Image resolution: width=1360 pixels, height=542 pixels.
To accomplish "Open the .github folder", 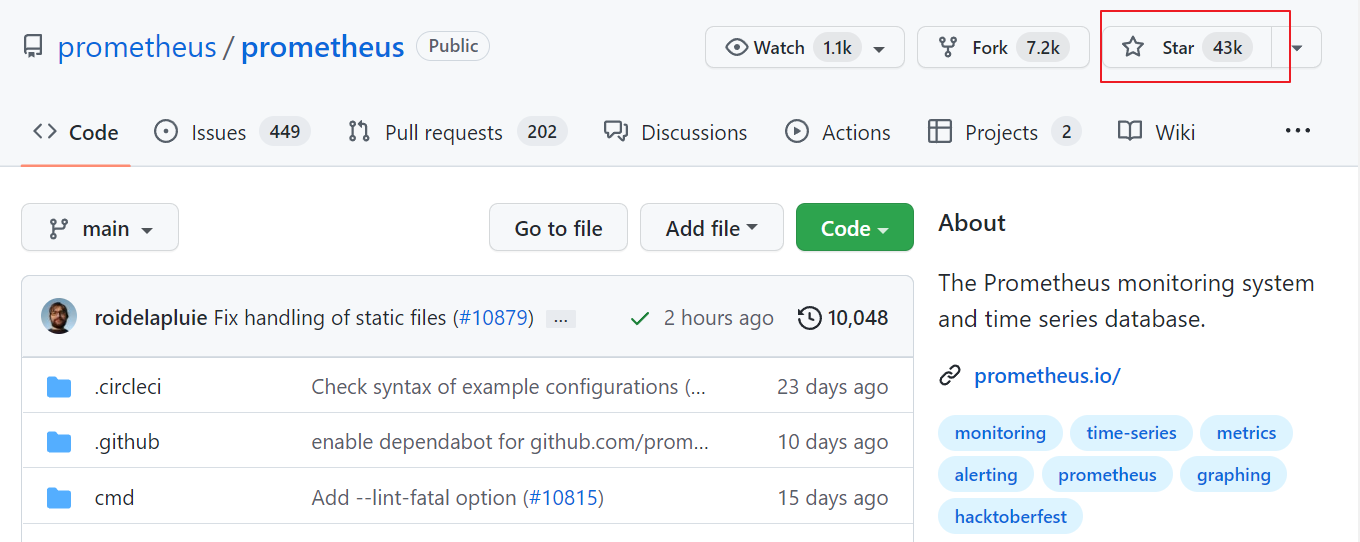I will click(x=127, y=442).
